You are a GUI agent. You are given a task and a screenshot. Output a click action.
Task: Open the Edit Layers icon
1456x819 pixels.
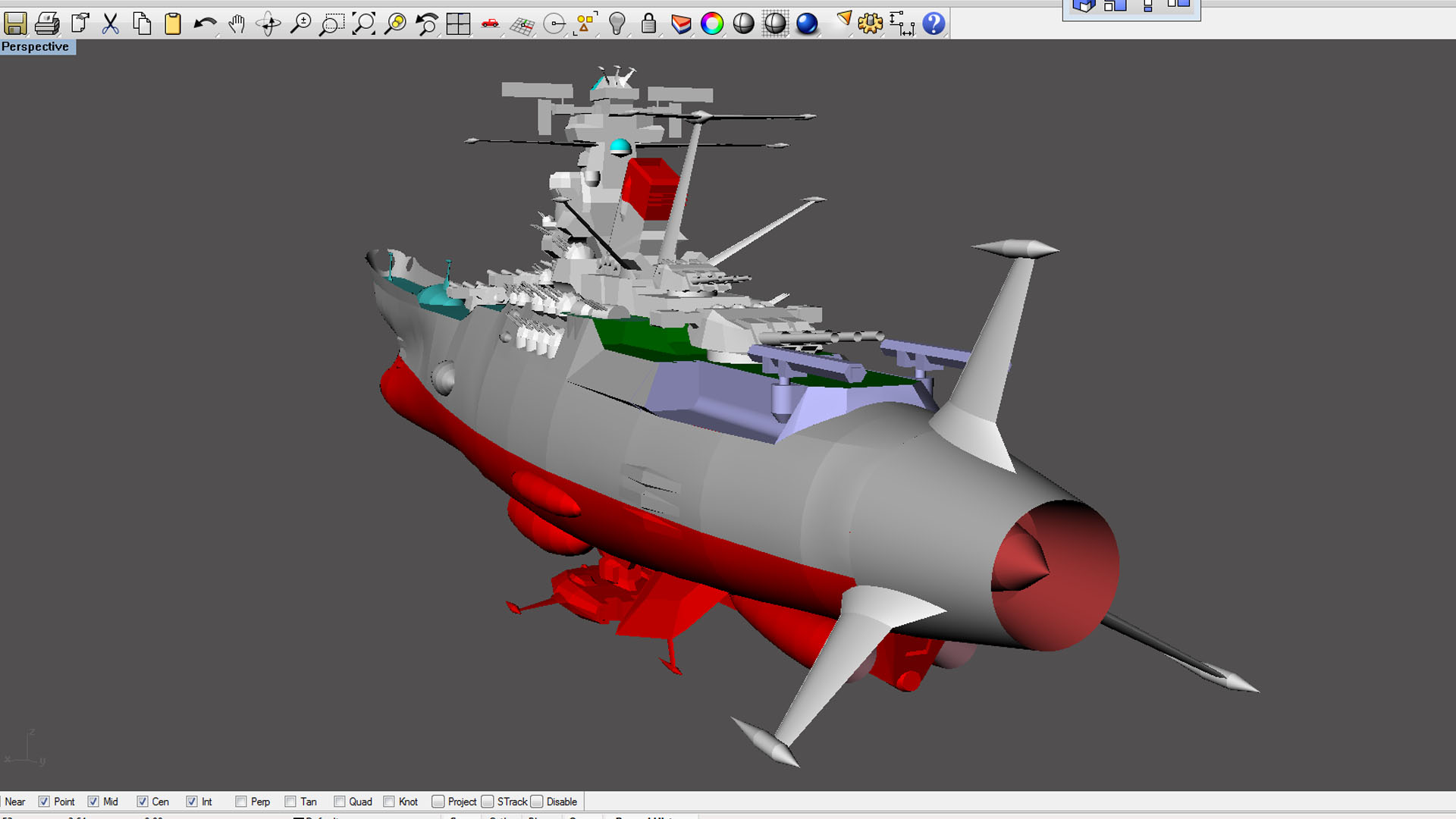(680, 24)
